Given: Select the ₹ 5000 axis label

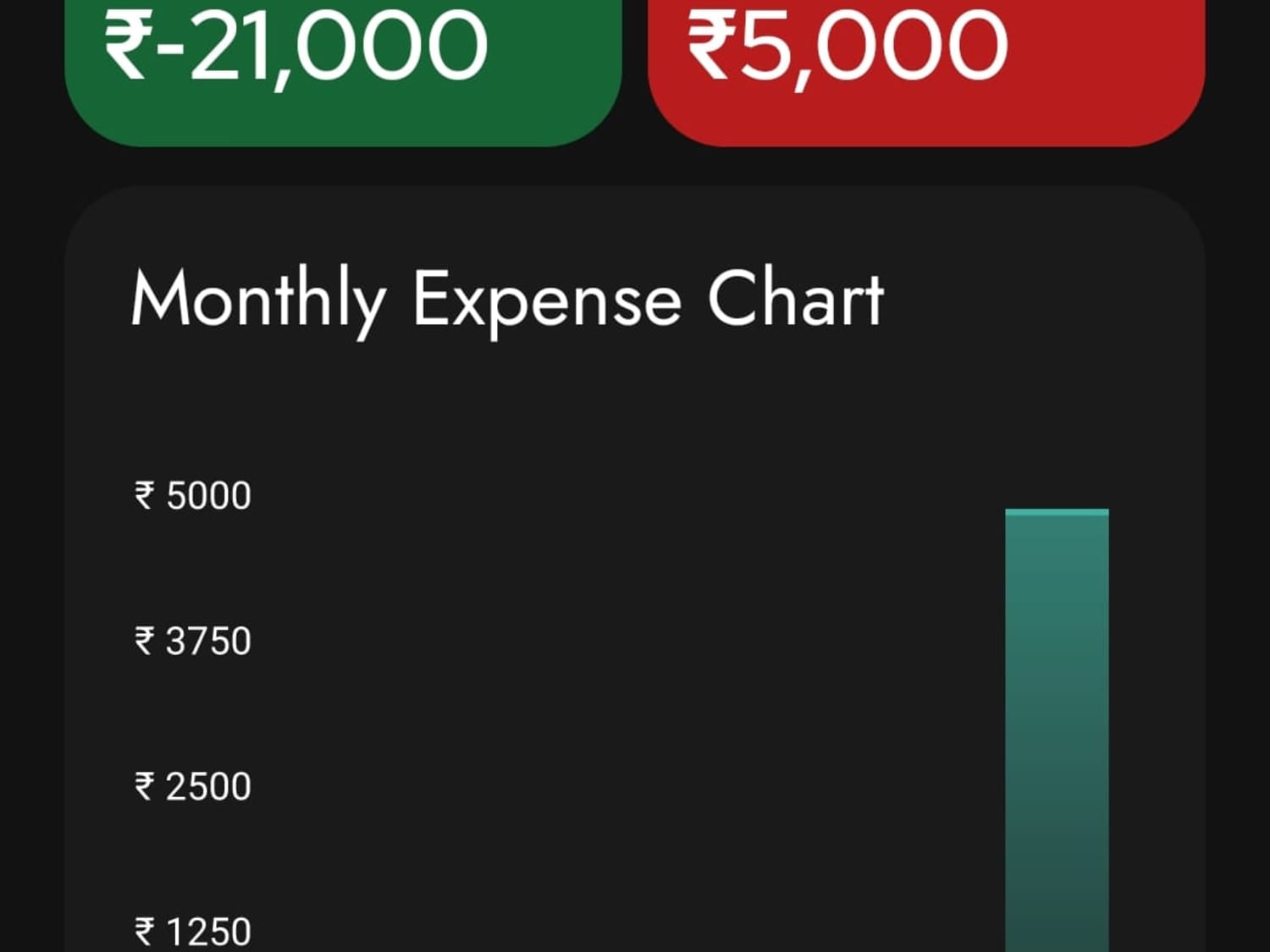Looking at the screenshot, I should tap(193, 495).
